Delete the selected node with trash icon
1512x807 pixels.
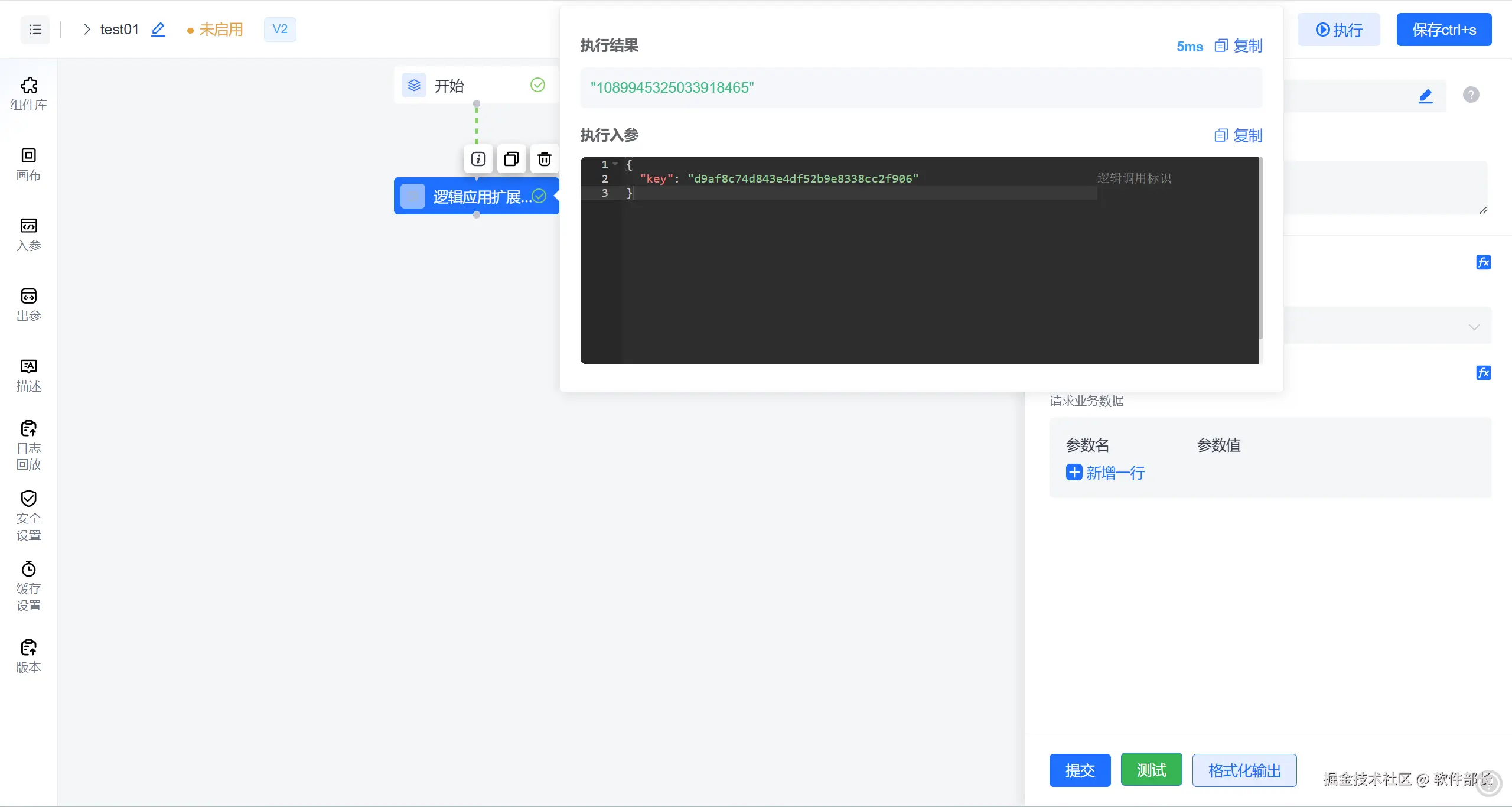click(x=544, y=159)
